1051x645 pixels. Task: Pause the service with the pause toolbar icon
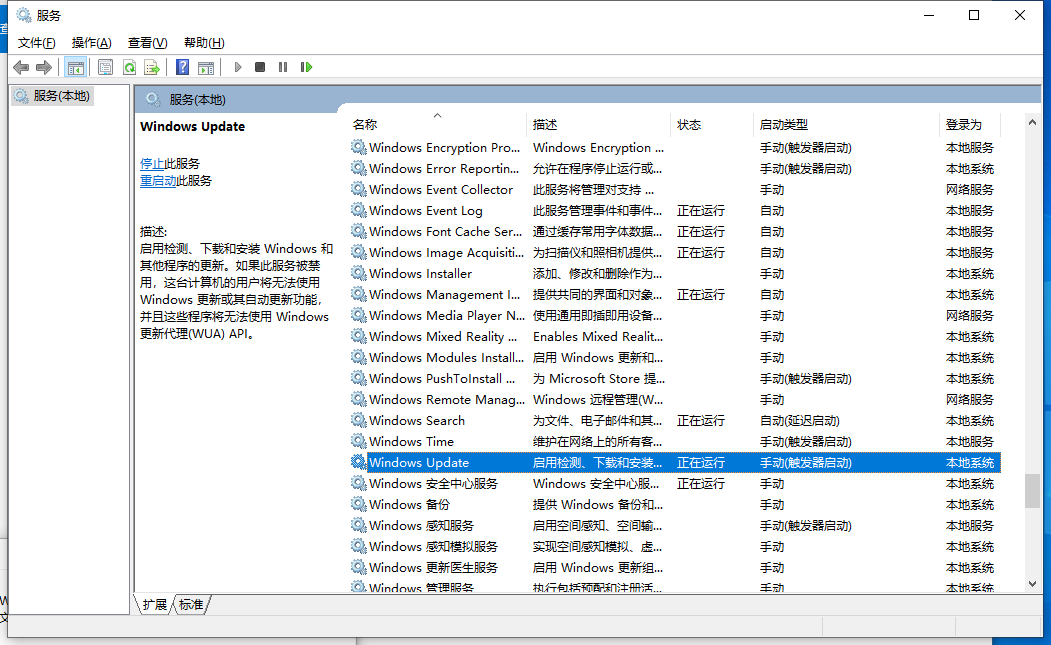(283, 67)
